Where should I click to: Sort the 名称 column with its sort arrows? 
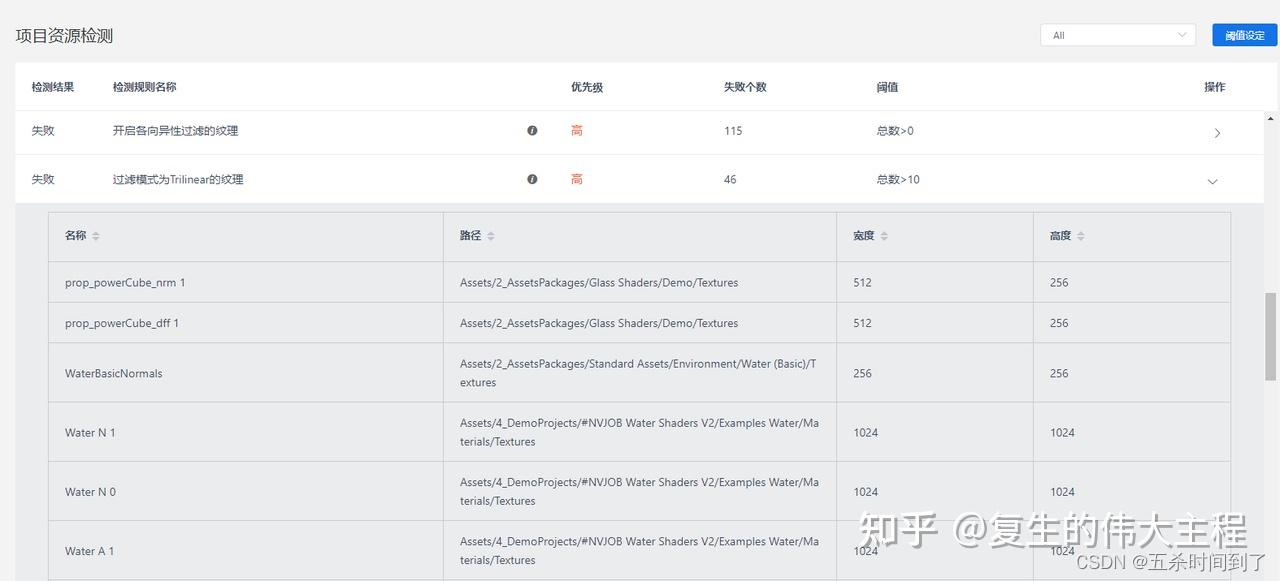95,236
